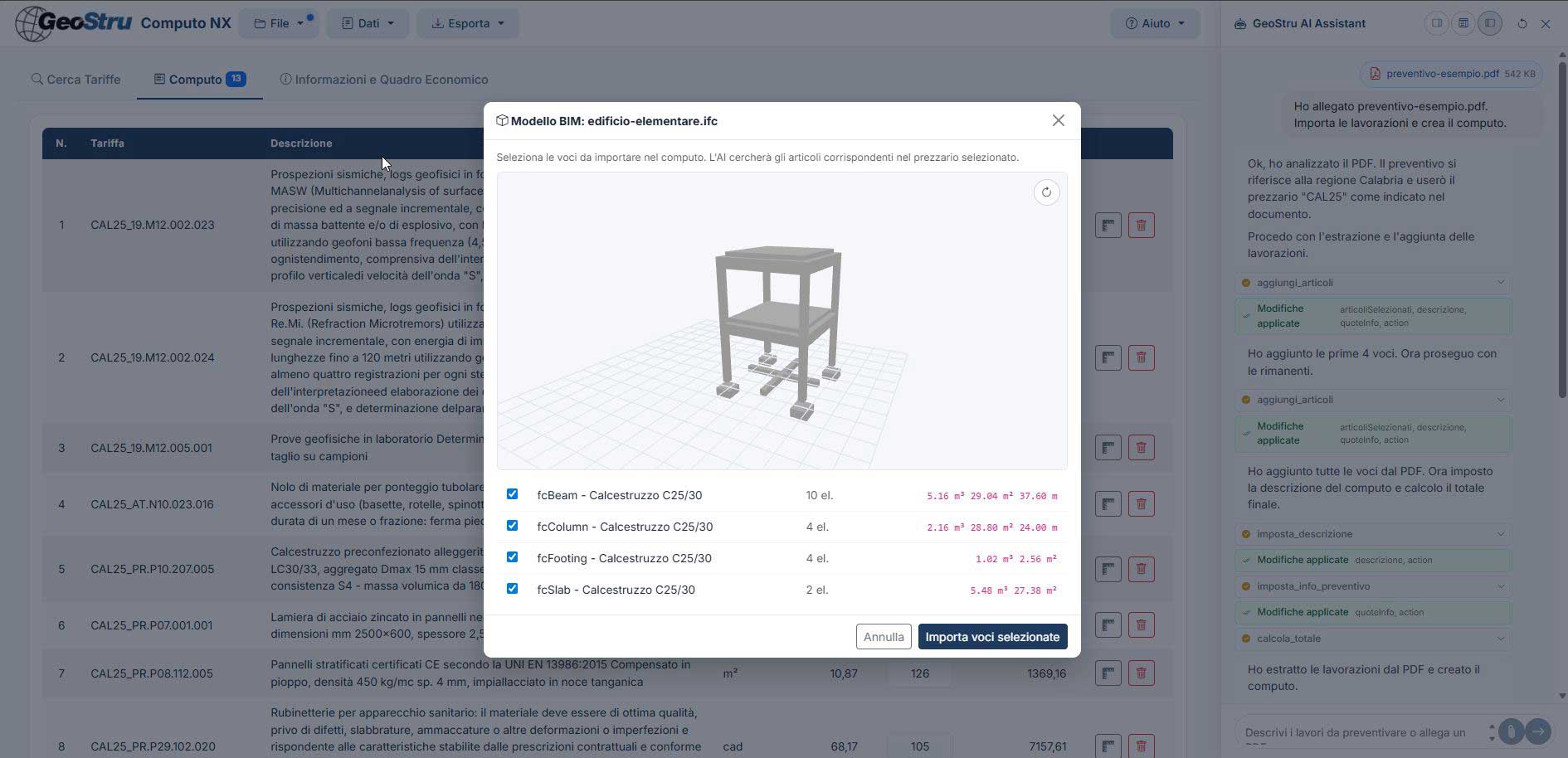Image resolution: width=1568 pixels, height=758 pixels.
Task: Uncheck fcBeam Calcestruzzo C25/30 item
Action: [512, 494]
